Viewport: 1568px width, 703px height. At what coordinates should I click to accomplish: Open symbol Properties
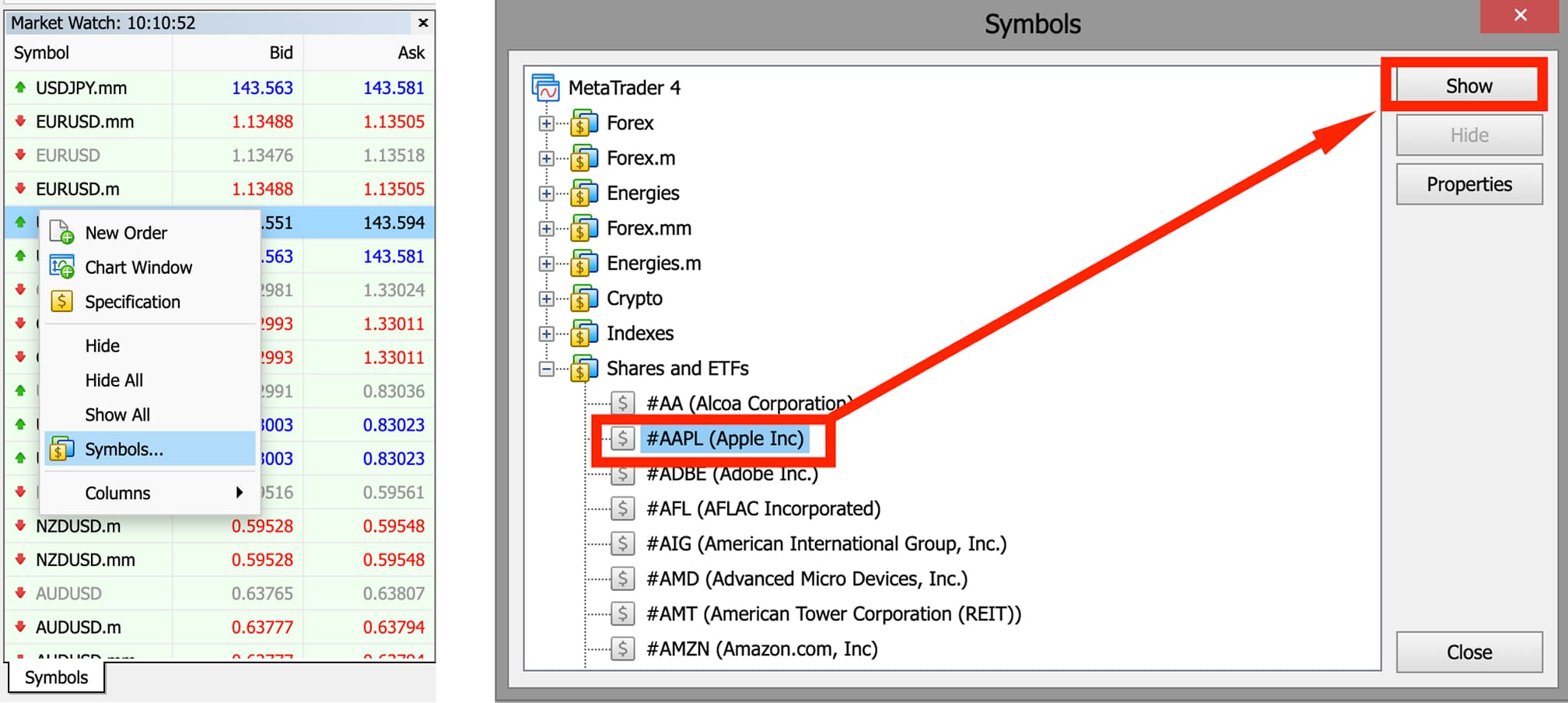1468,184
